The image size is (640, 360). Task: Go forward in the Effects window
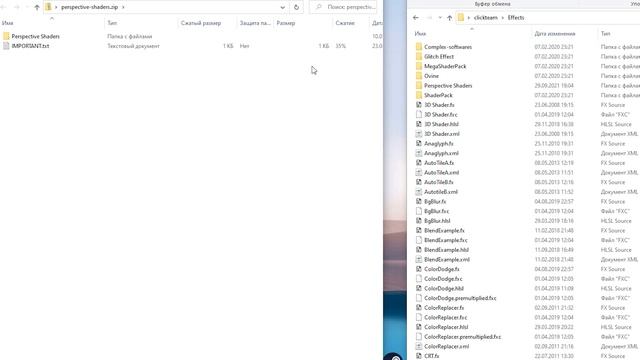point(429,18)
